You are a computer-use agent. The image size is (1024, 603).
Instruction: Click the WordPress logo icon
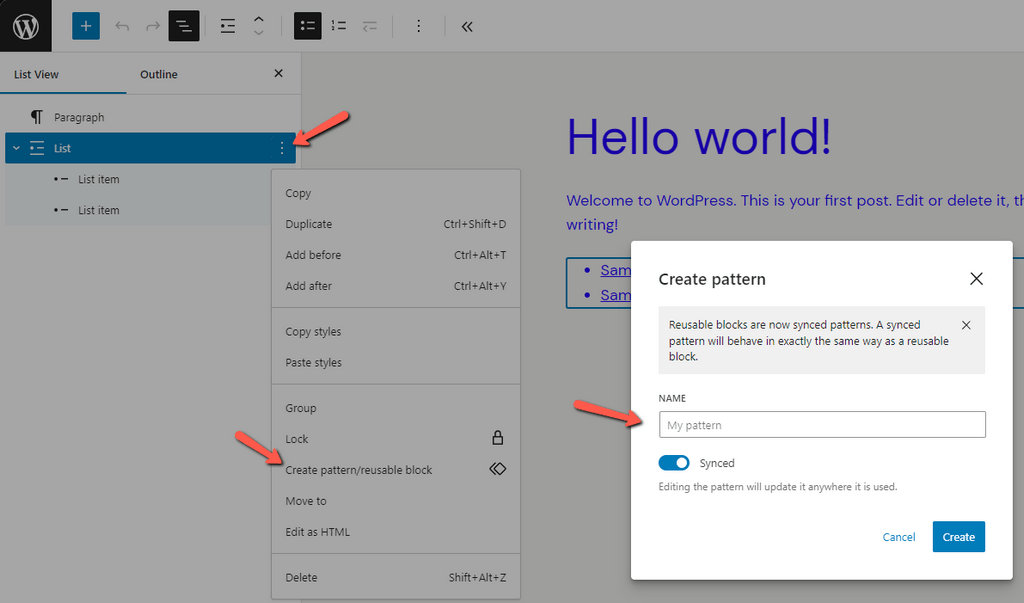tap(24, 25)
